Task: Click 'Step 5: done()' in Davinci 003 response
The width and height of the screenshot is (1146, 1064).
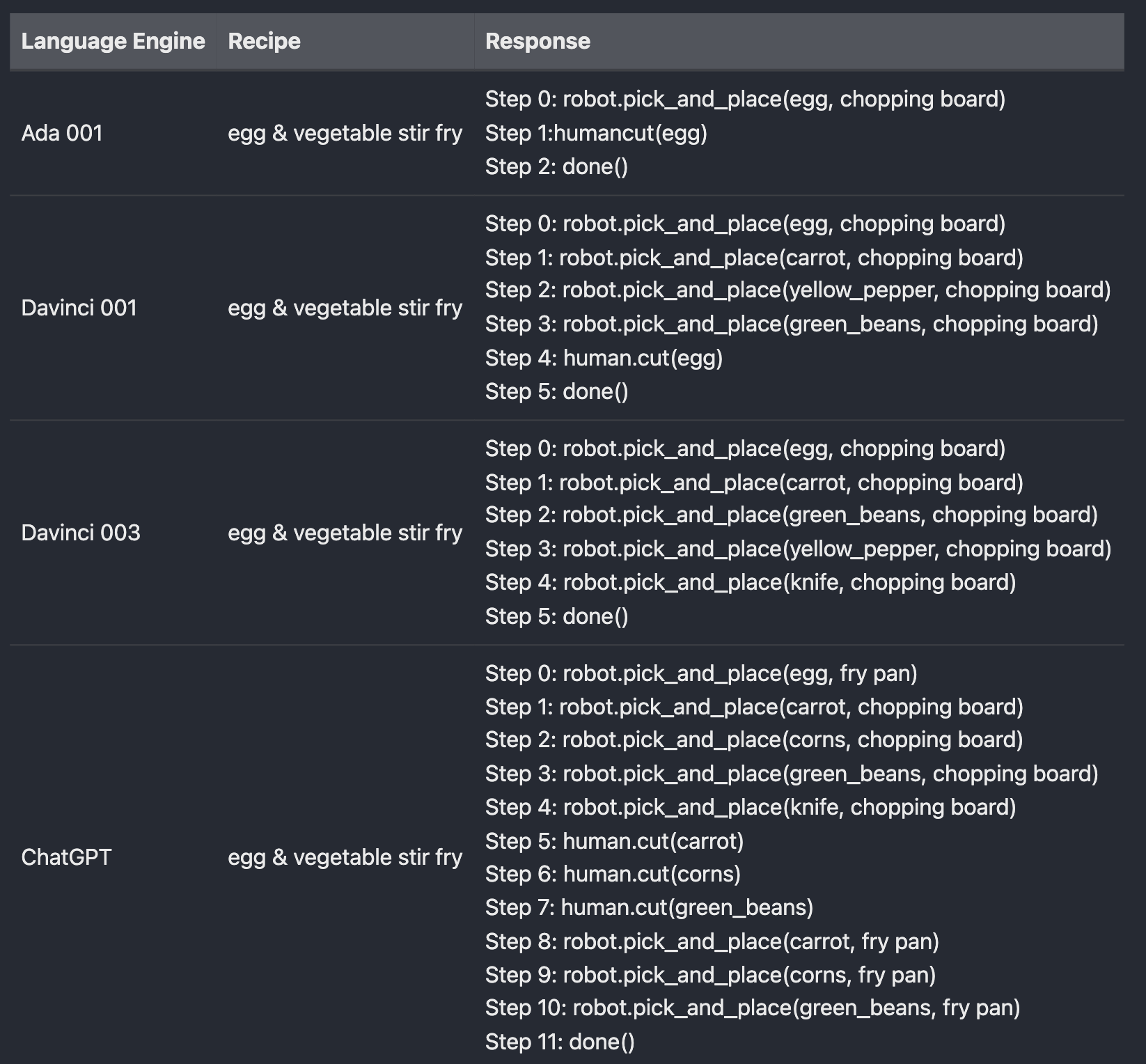Action: click(x=556, y=616)
